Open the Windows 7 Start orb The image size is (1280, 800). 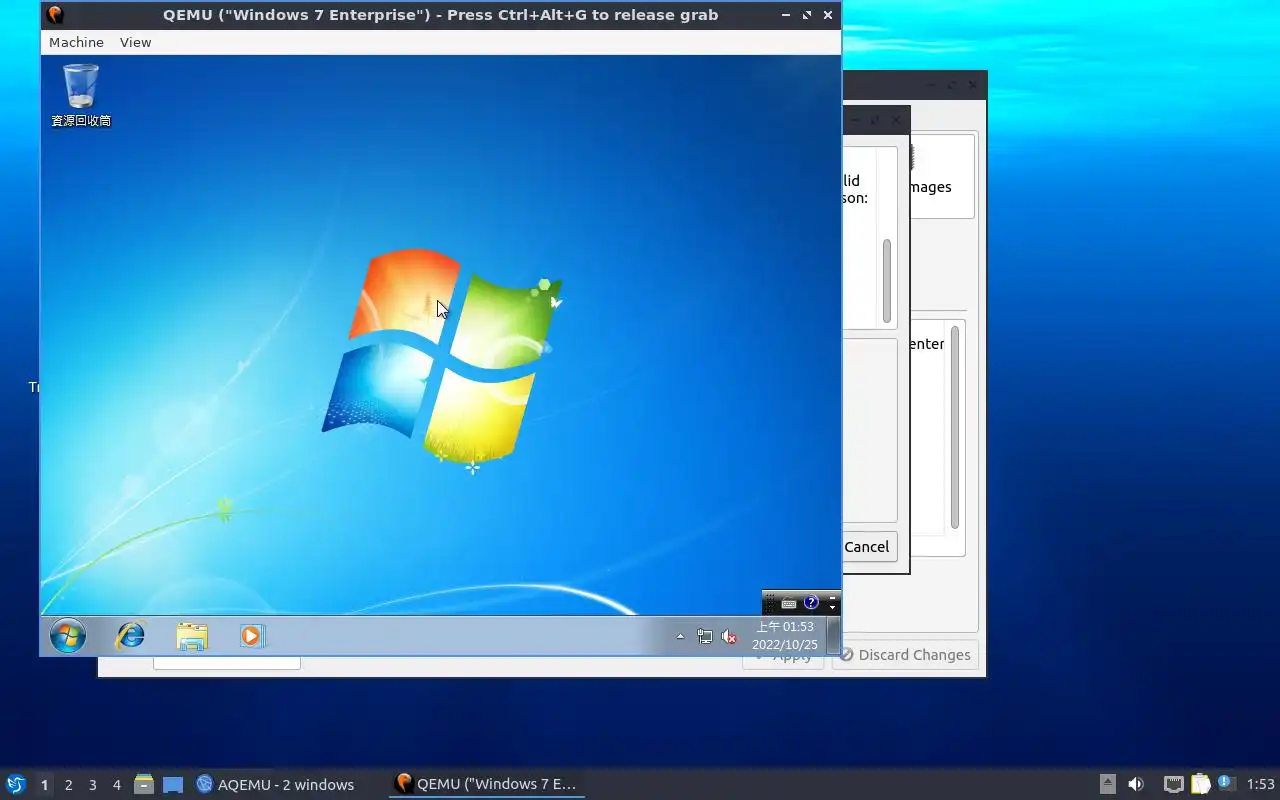(x=68, y=636)
